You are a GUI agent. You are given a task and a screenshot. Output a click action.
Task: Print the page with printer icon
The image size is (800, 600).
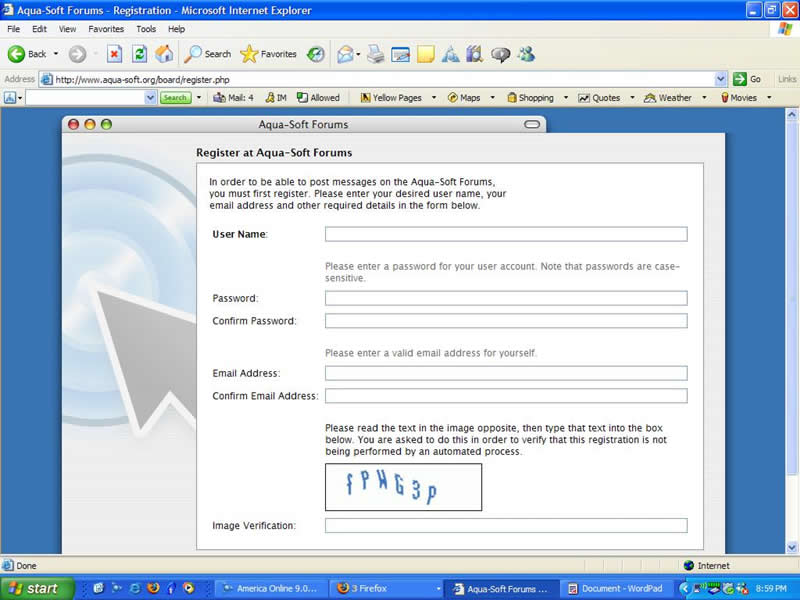[x=376, y=54]
